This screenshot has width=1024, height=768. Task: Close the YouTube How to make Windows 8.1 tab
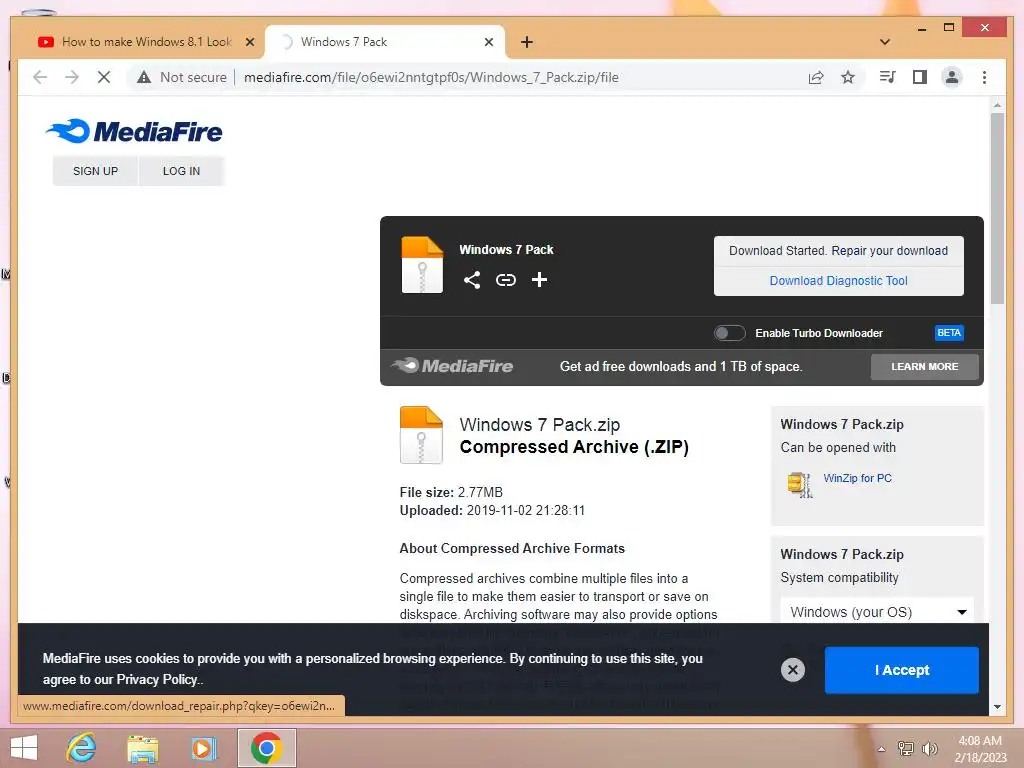tap(249, 42)
